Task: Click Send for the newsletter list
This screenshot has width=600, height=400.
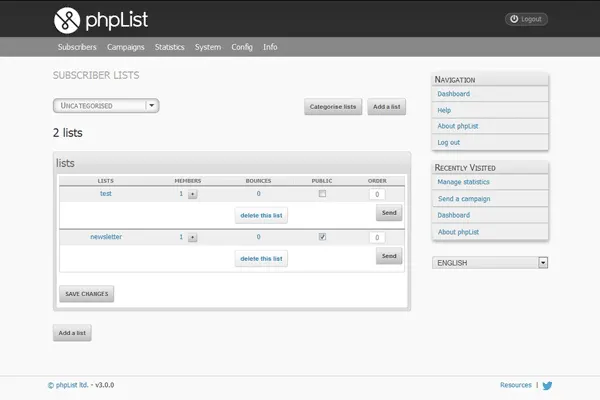Action: [x=389, y=256]
